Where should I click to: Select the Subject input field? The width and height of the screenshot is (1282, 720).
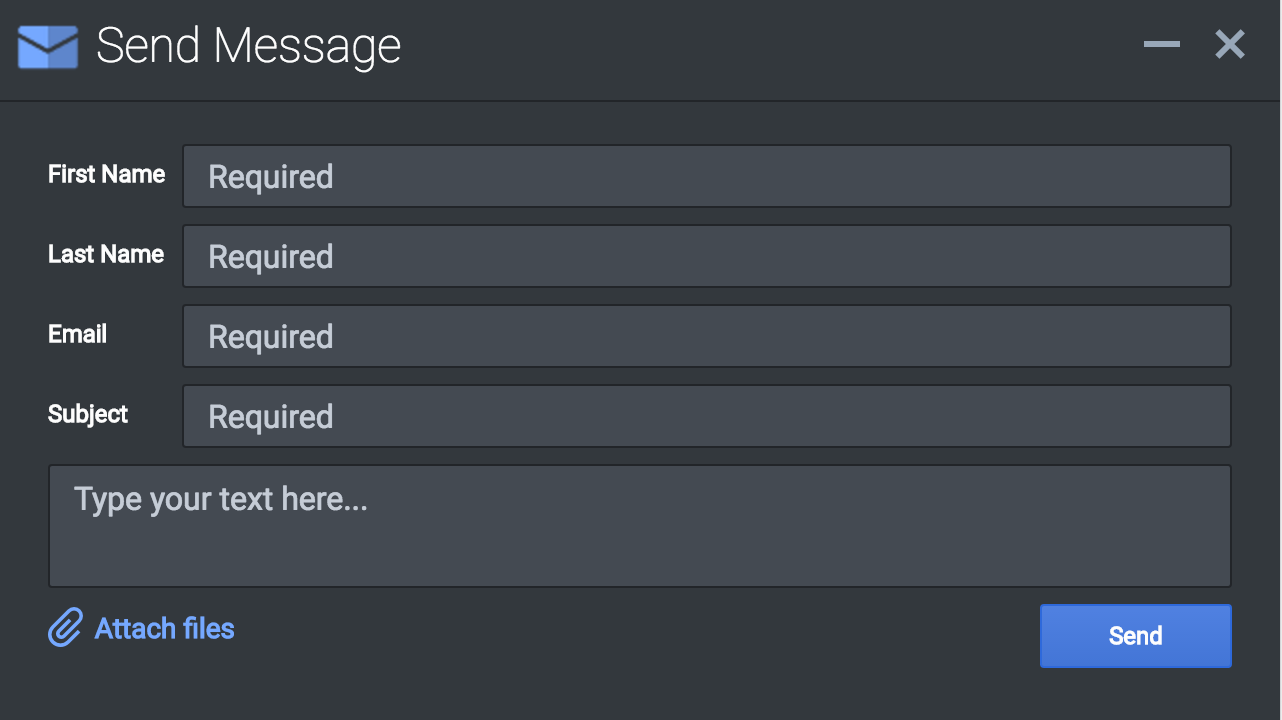tap(706, 416)
